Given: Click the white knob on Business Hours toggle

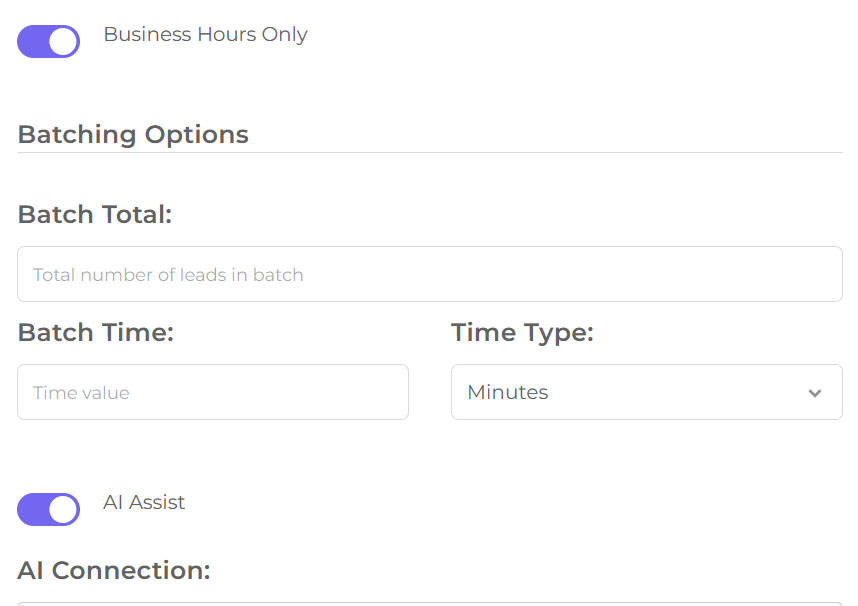Looking at the screenshot, I should [63, 42].
